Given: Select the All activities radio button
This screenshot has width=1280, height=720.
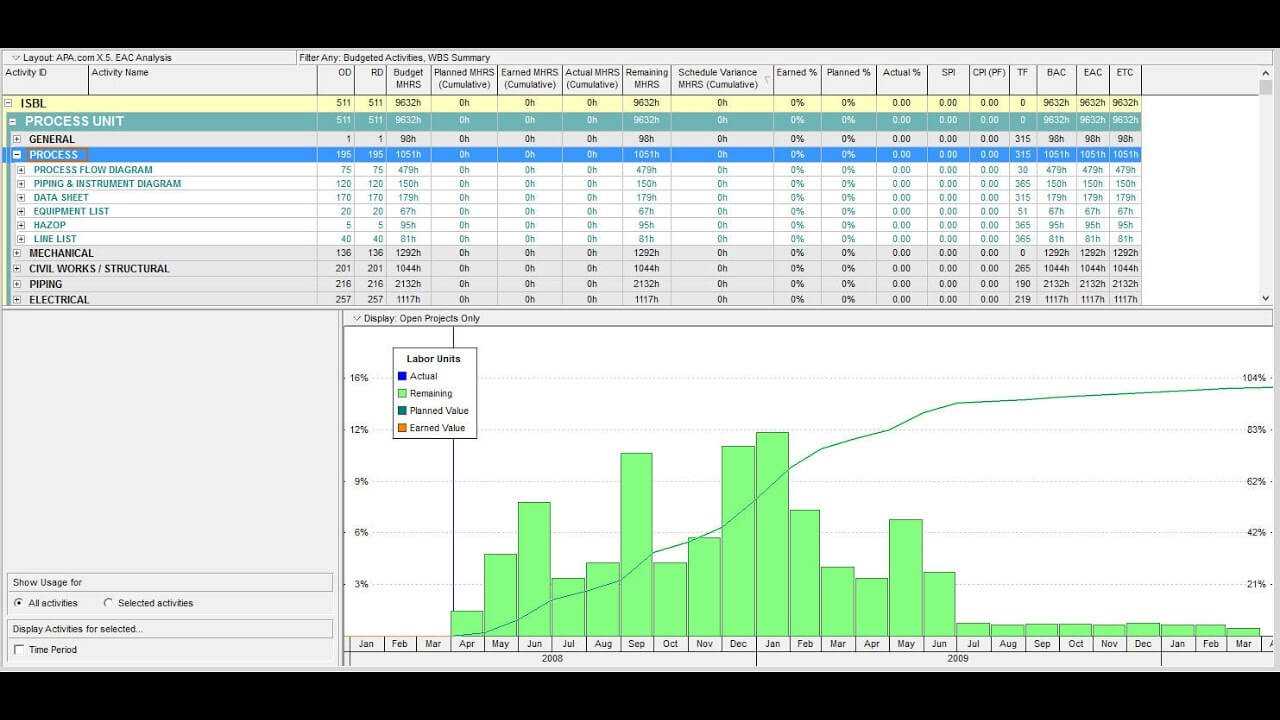Looking at the screenshot, I should click(x=19, y=603).
